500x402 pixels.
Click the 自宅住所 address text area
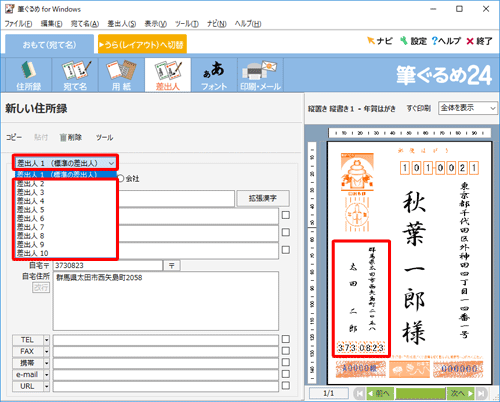(166, 301)
